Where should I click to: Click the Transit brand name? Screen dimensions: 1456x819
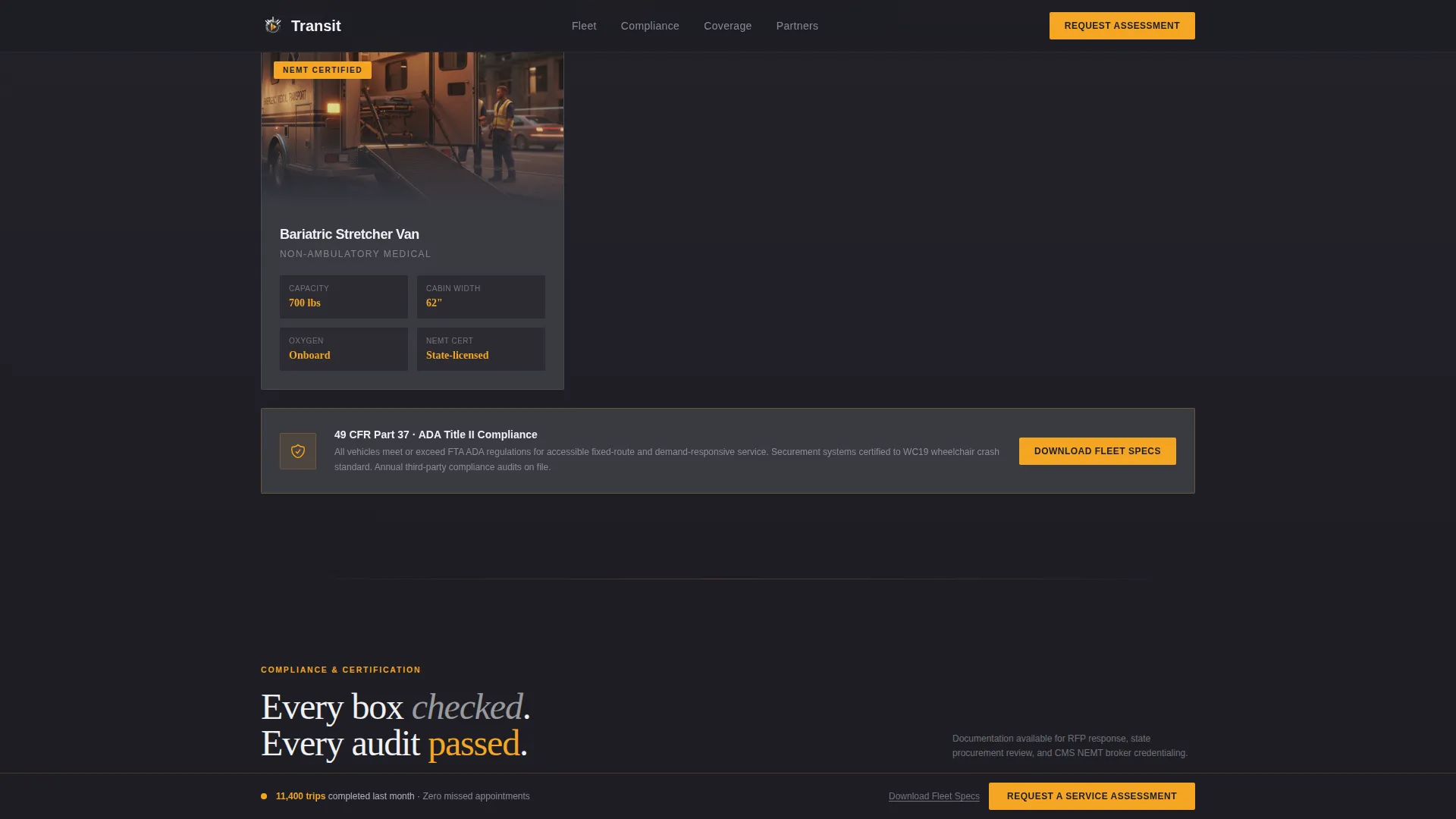(x=316, y=26)
